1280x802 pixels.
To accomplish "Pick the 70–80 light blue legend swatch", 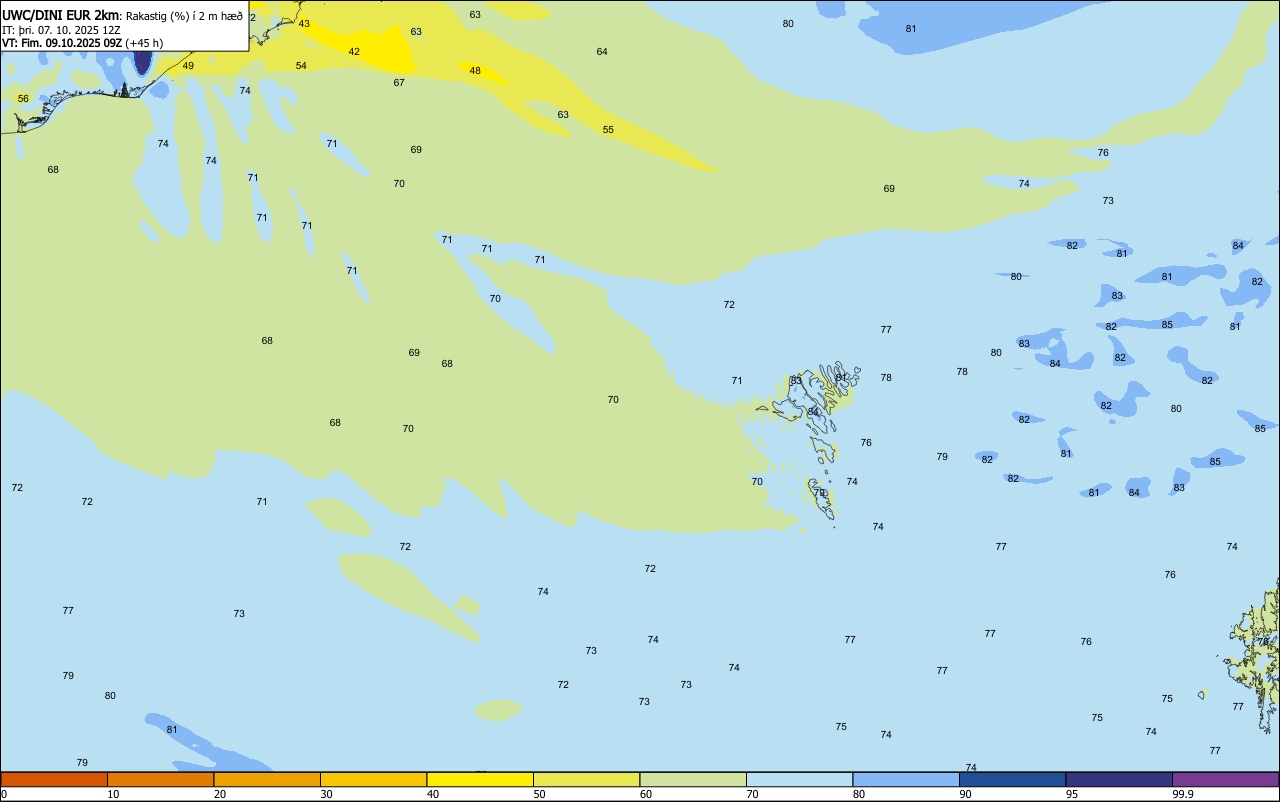I will 799,779.
